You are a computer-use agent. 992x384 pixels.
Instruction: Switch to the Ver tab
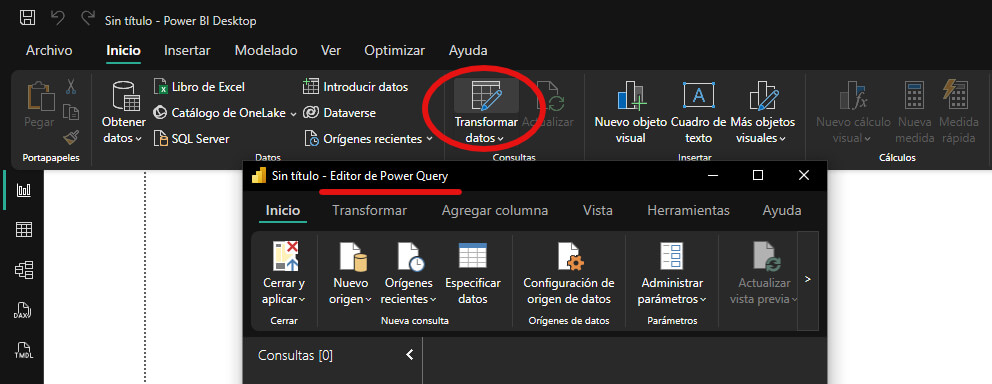(331, 51)
